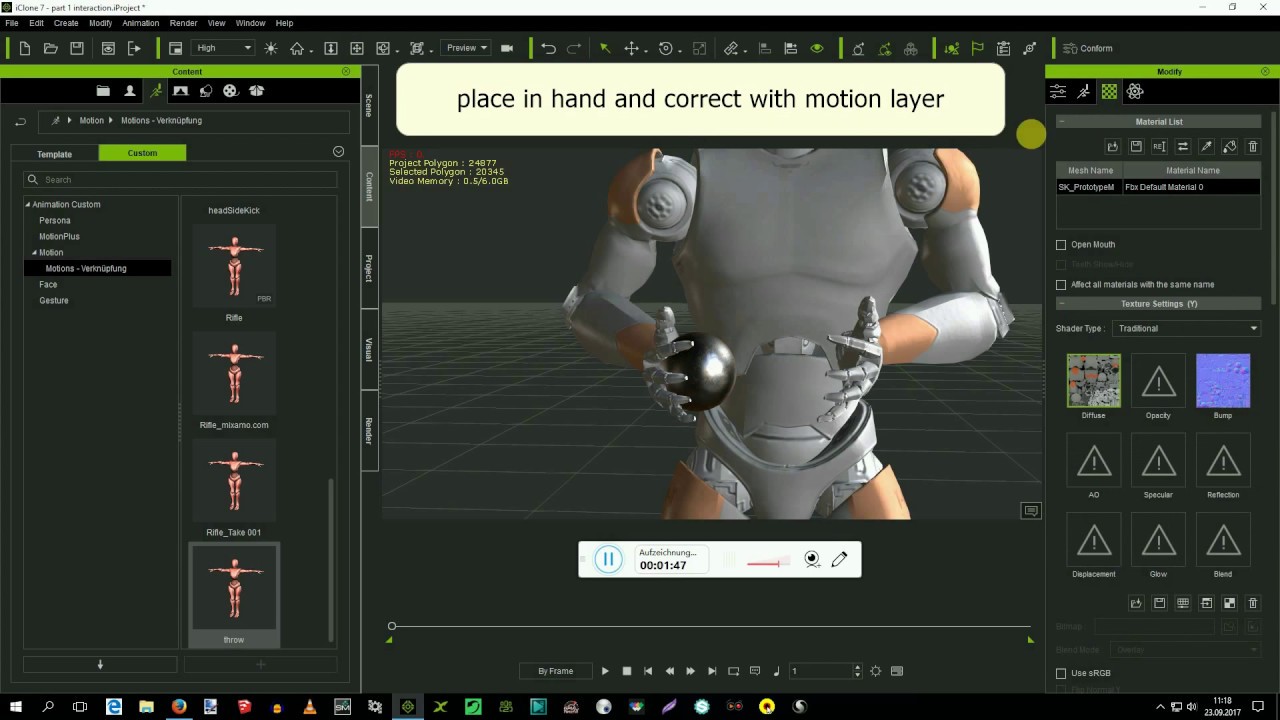Play the animation
Screen dimensions: 1280x720
click(605, 671)
